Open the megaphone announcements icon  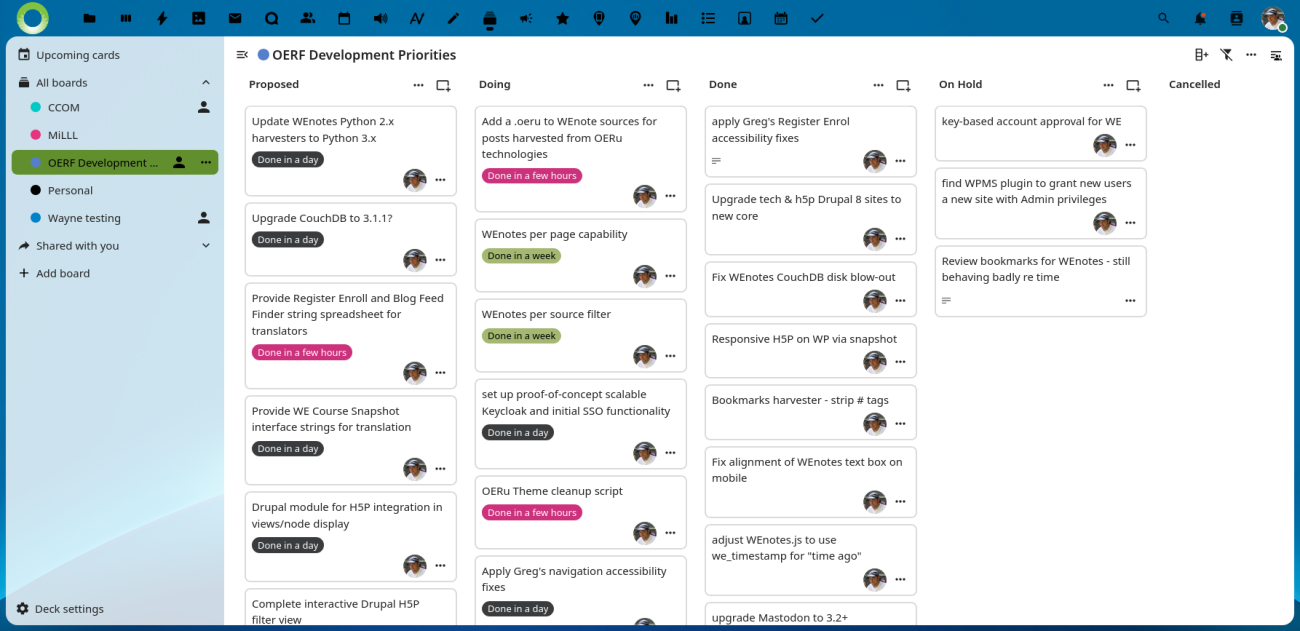pyautogui.click(x=526, y=18)
